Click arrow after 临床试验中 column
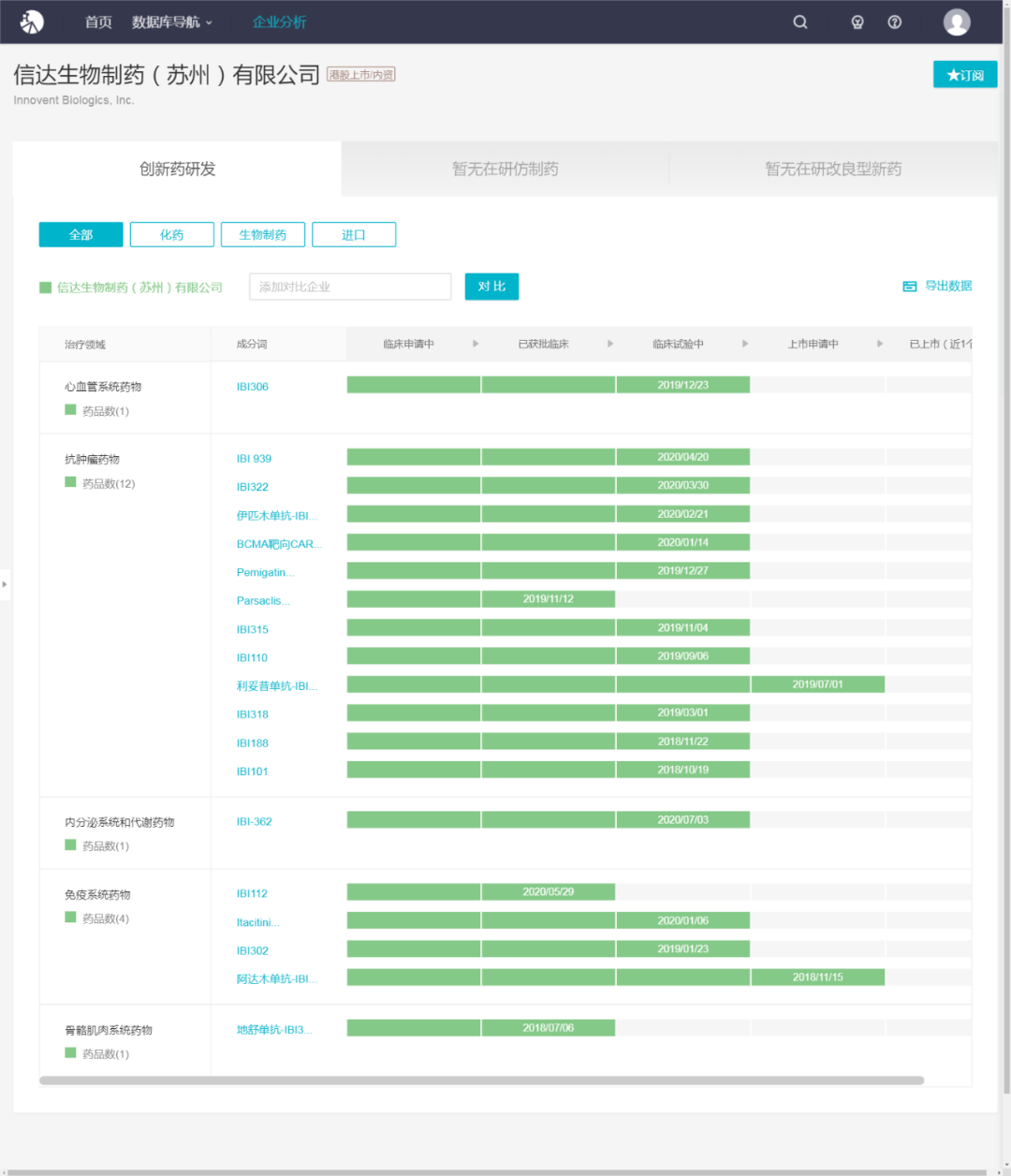1011x1176 pixels. click(745, 344)
